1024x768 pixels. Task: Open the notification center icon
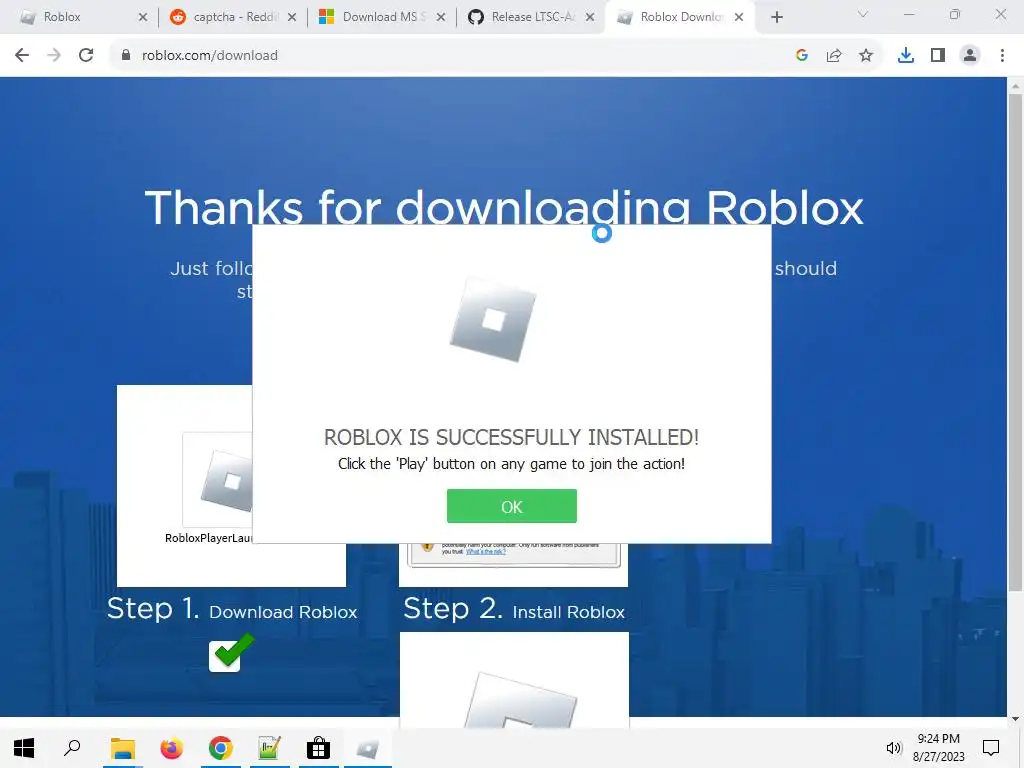pyautogui.click(x=991, y=748)
